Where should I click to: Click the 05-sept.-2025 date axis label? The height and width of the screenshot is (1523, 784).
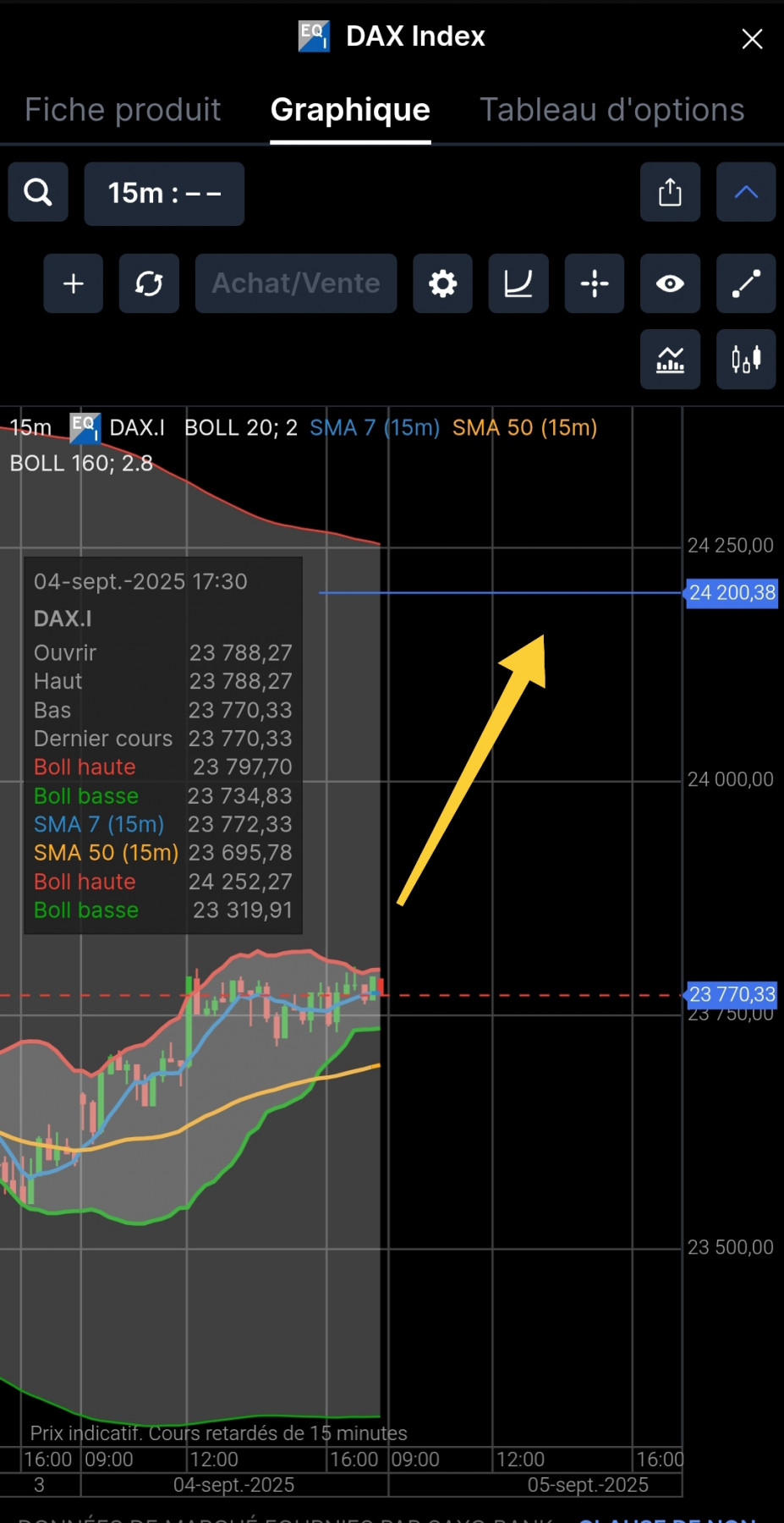[588, 1486]
